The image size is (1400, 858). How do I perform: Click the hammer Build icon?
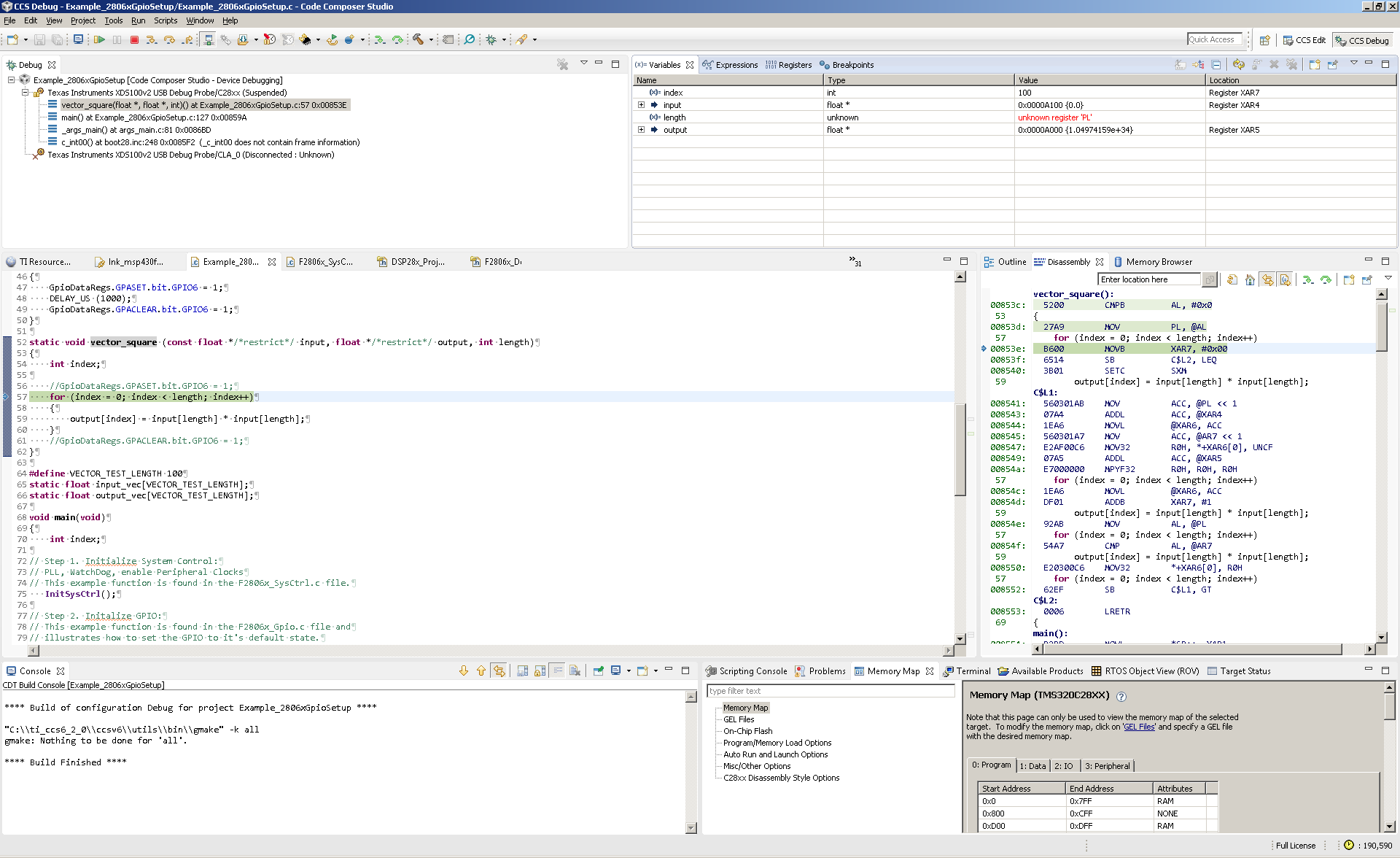pos(418,40)
